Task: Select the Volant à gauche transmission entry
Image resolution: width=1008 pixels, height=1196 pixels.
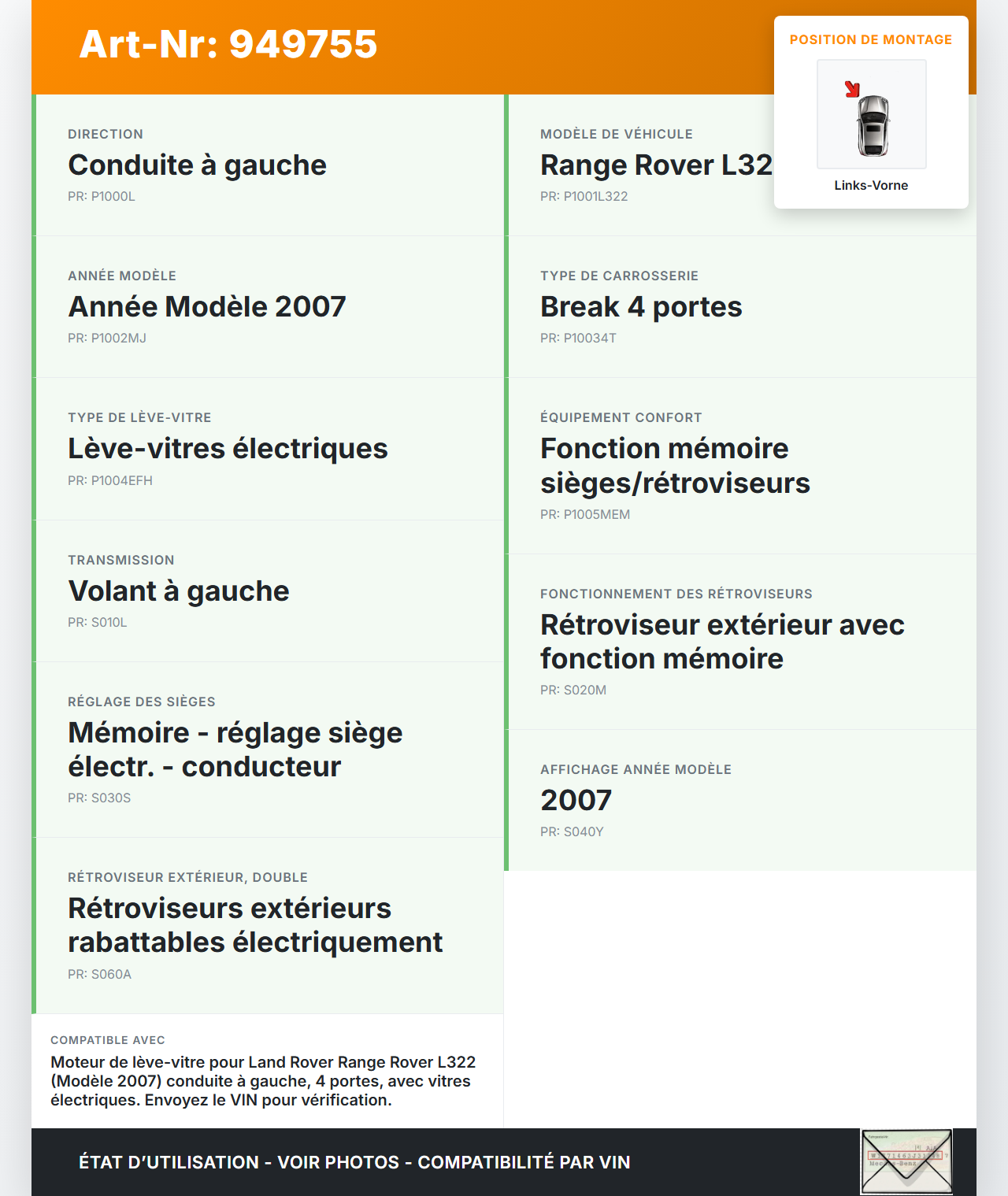Action: point(179,591)
